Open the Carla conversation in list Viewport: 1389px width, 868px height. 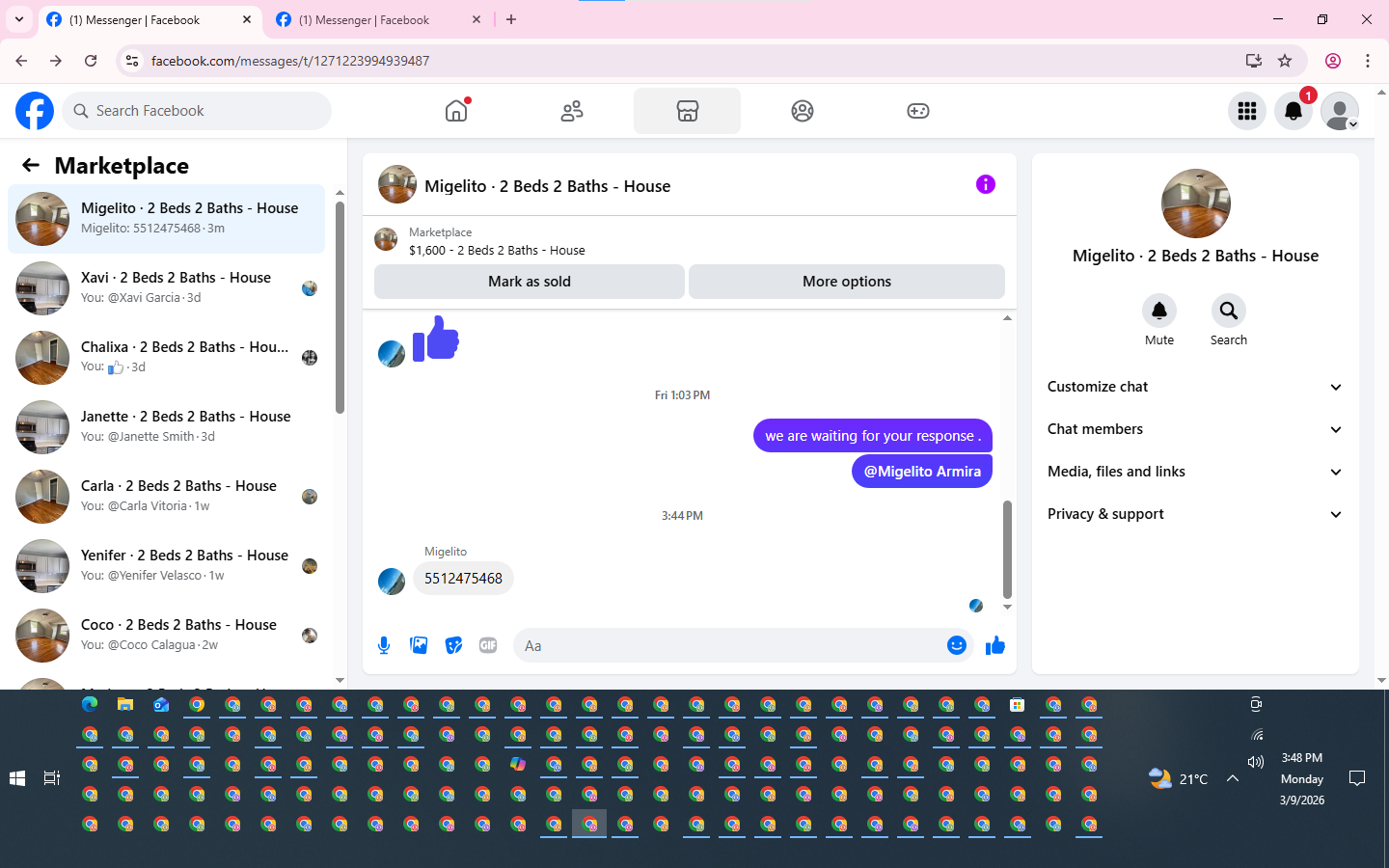pyautogui.click(x=166, y=497)
